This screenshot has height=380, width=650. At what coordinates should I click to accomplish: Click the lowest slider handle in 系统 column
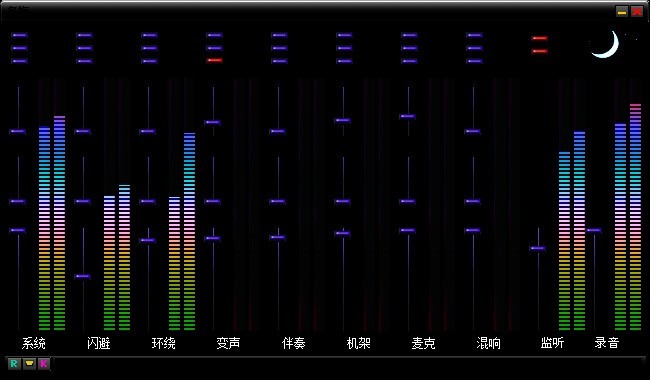(17, 230)
